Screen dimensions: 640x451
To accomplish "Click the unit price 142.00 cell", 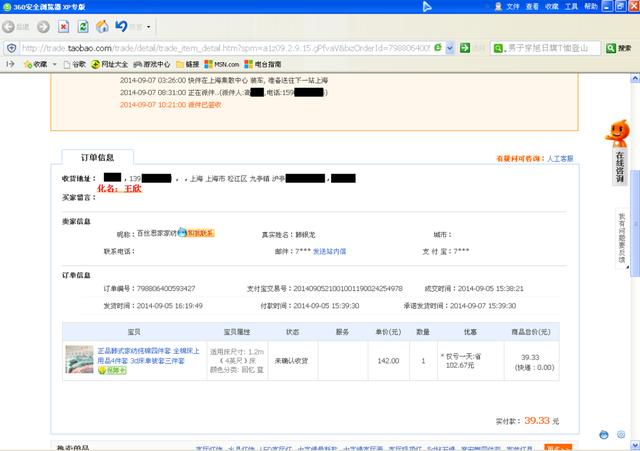I will click(x=388, y=361).
